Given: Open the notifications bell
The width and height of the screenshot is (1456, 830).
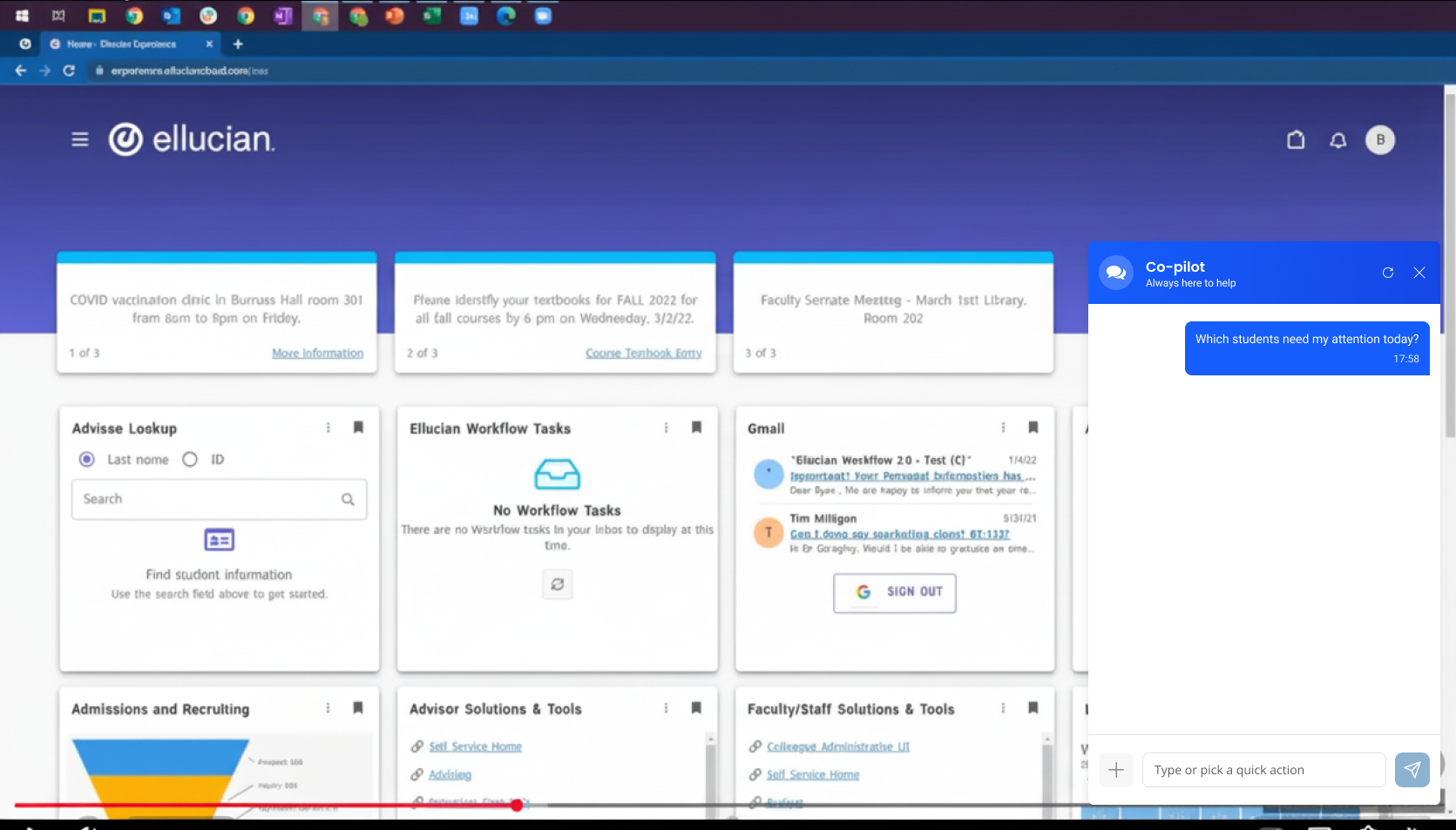Looking at the screenshot, I should coord(1337,140).
